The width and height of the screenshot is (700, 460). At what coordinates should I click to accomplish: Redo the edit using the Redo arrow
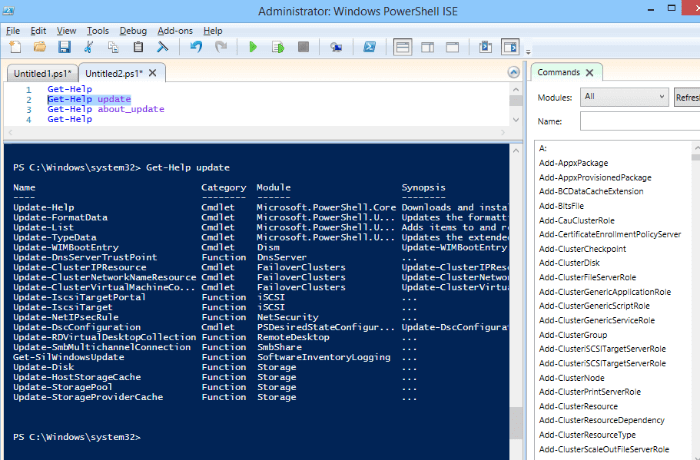[221, 47]
